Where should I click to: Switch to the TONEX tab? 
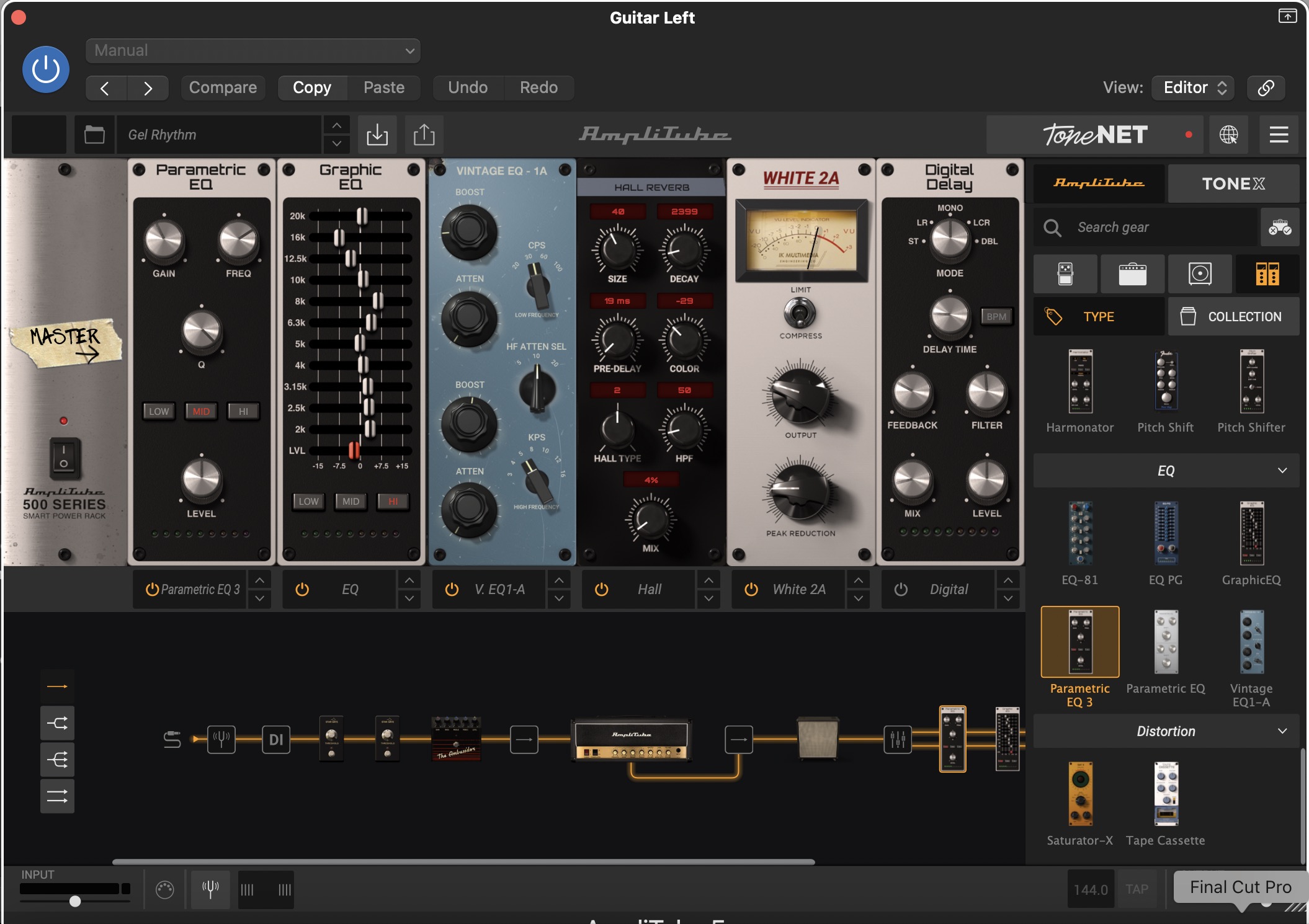(1233, 184)
